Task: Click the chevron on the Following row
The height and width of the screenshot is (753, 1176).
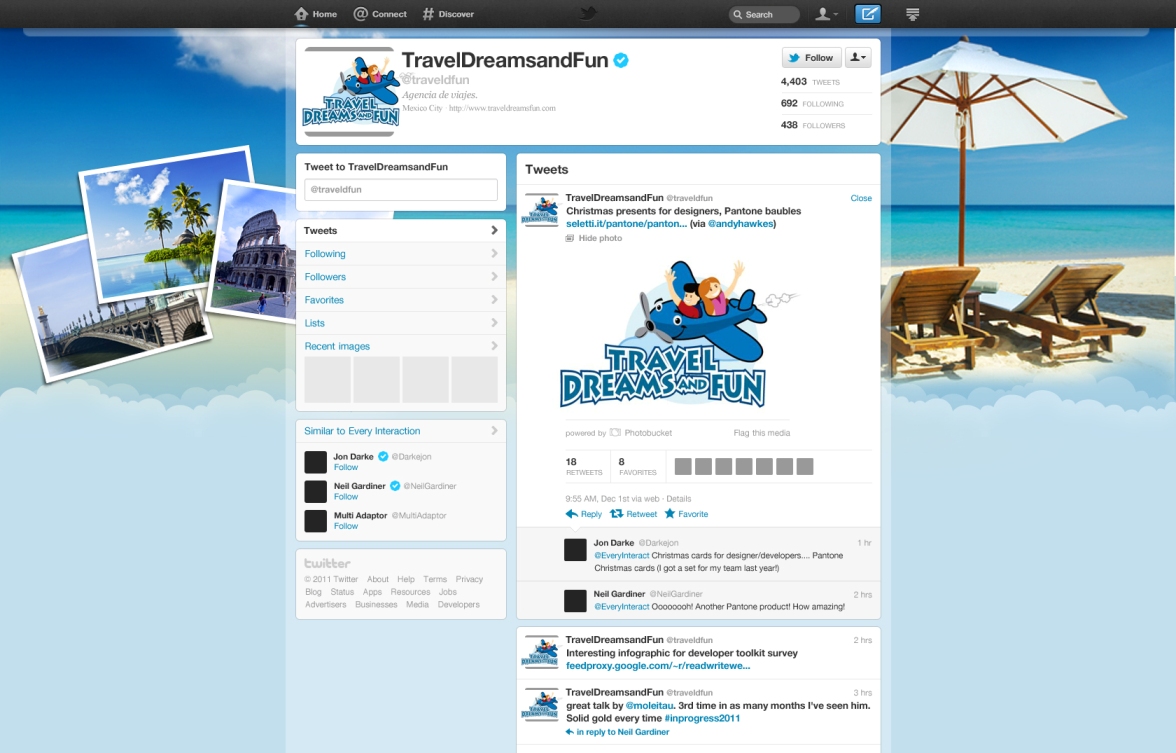Action: (x=494, y=254)
